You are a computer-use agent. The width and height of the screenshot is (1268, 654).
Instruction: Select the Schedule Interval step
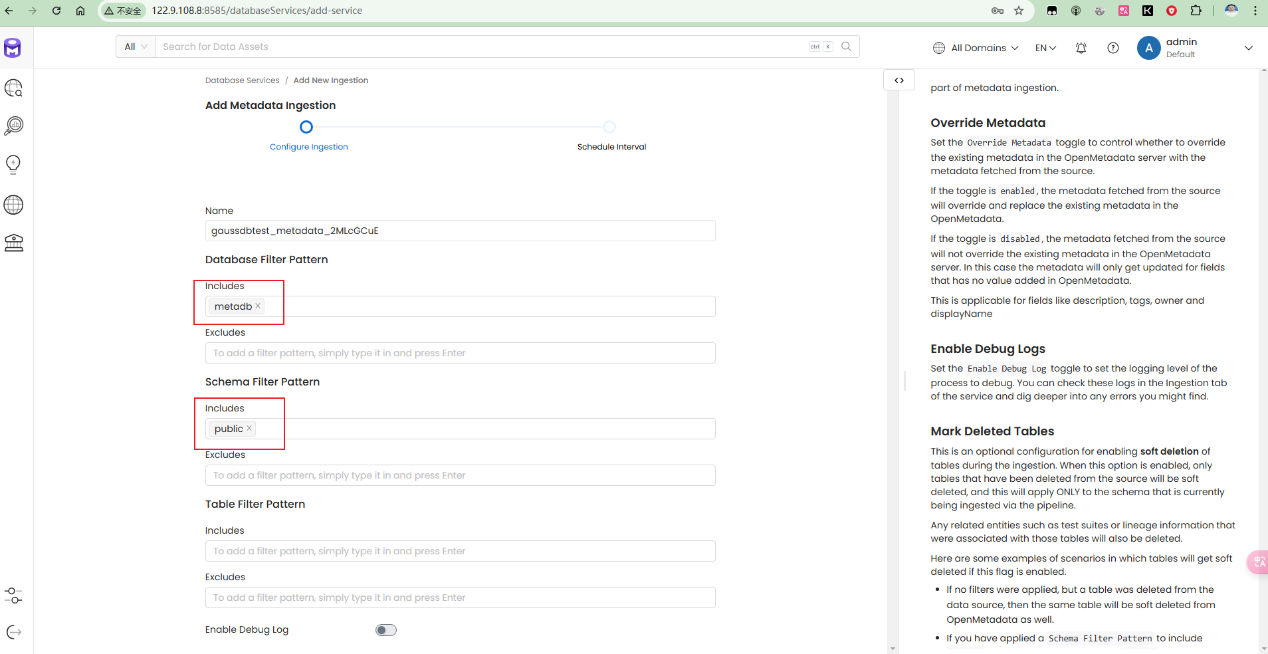(x=609, y=127)
